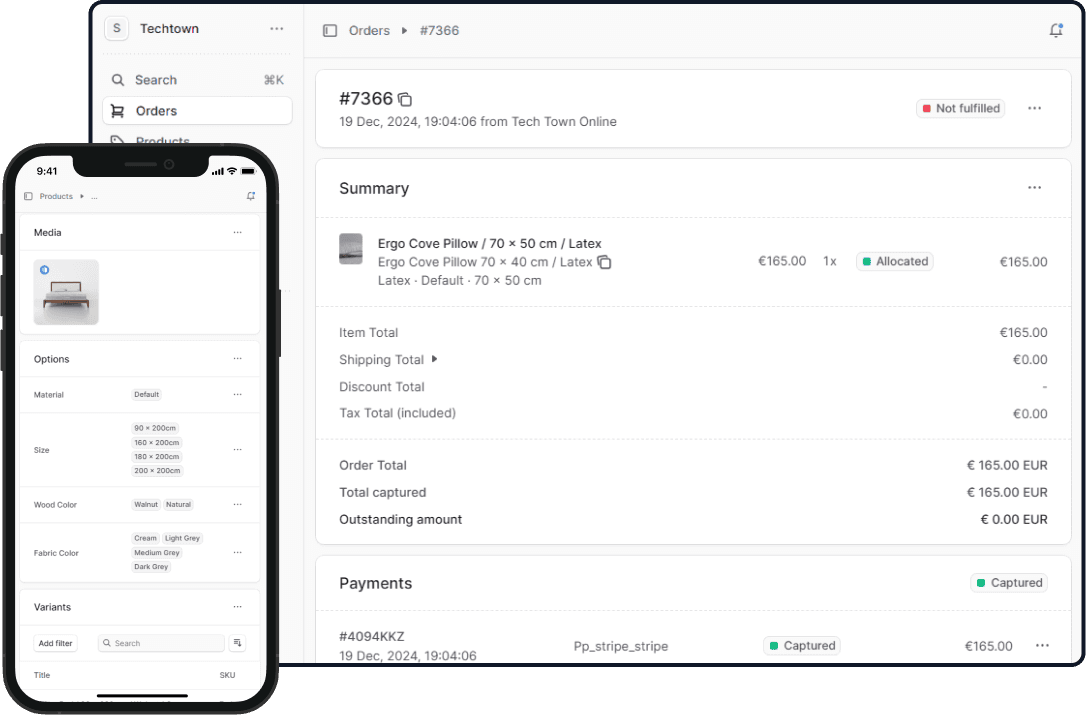The width and height of the screenshot is (1086, 716).
Task: Expand the Shipping Total arrow
Action: click(x=434, y=359)
